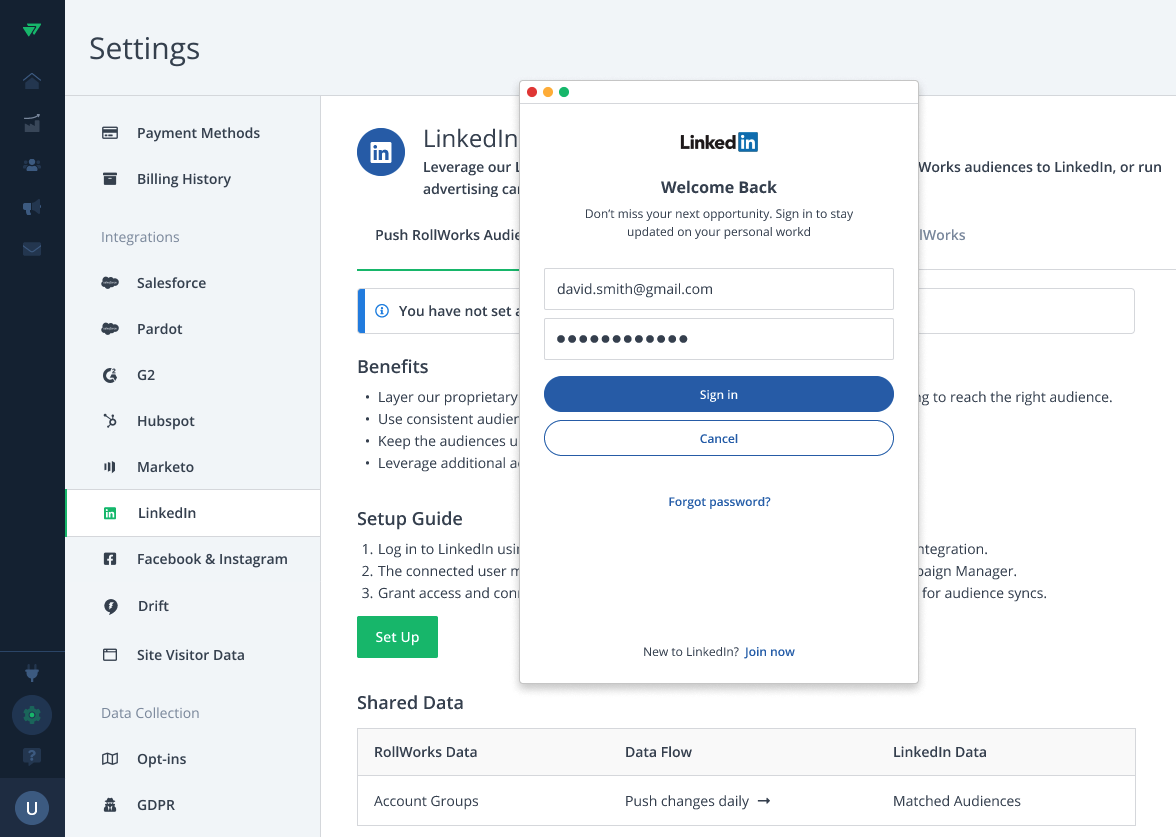Open the analytics chart icon in the left rail

32,123
